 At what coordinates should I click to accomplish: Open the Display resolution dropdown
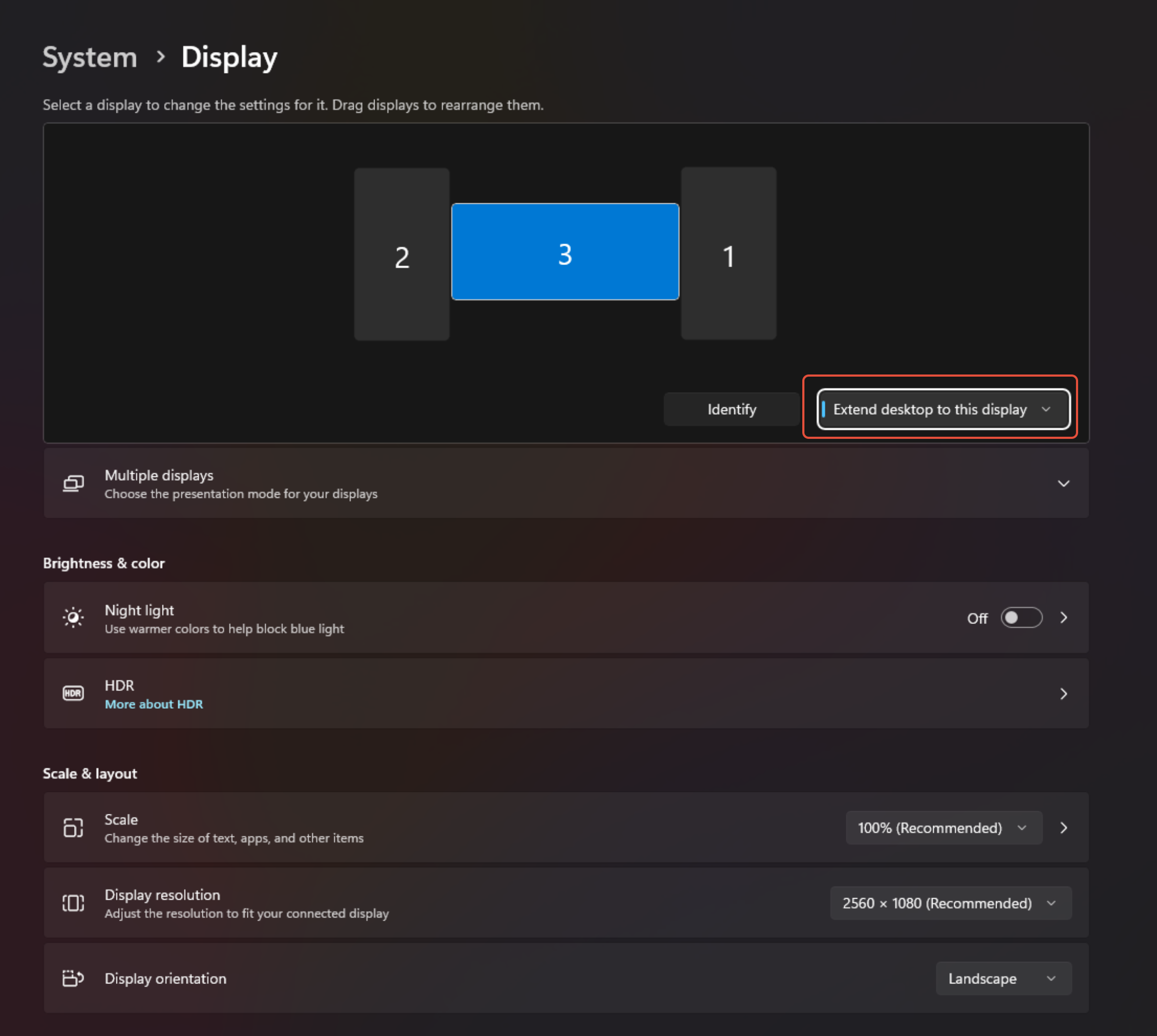pos(950,903)
